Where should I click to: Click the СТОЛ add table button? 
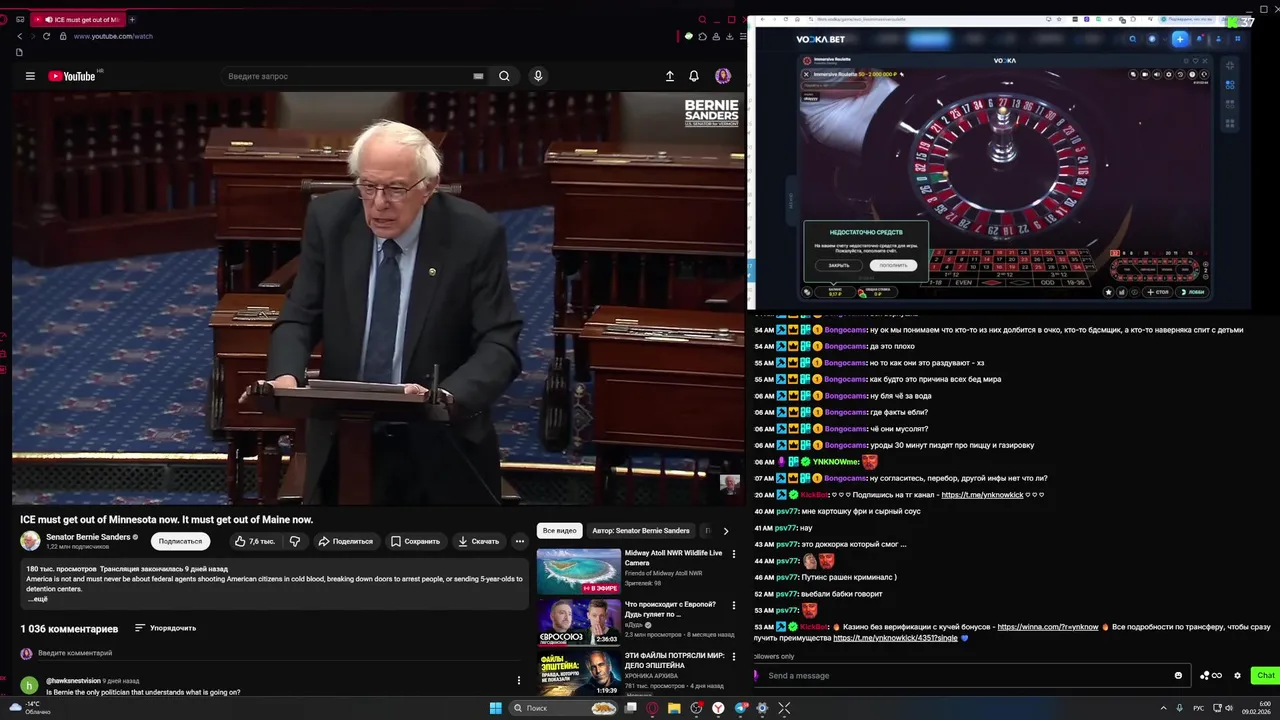point(1157,292)
